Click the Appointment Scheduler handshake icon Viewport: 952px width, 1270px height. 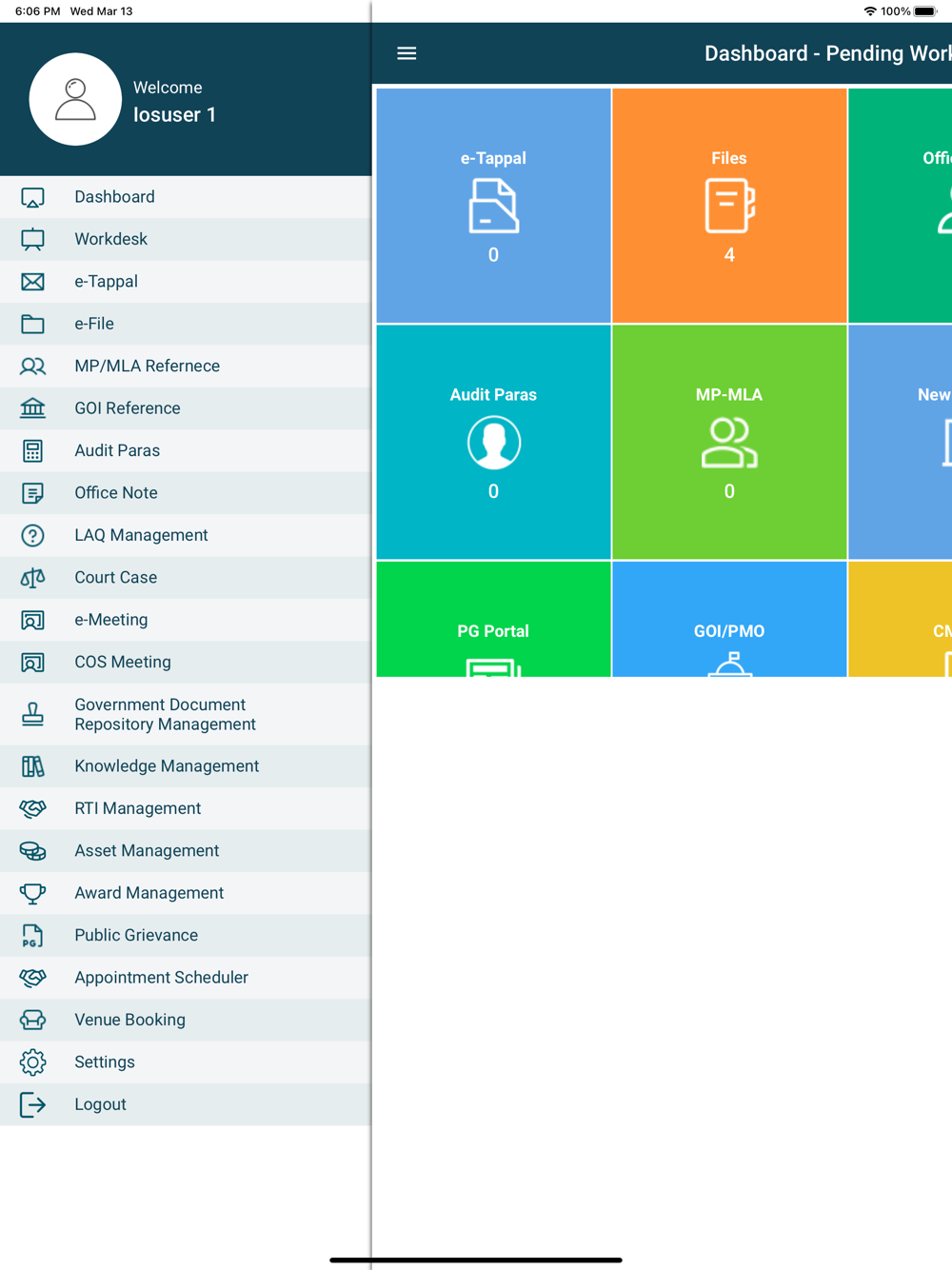32,978
